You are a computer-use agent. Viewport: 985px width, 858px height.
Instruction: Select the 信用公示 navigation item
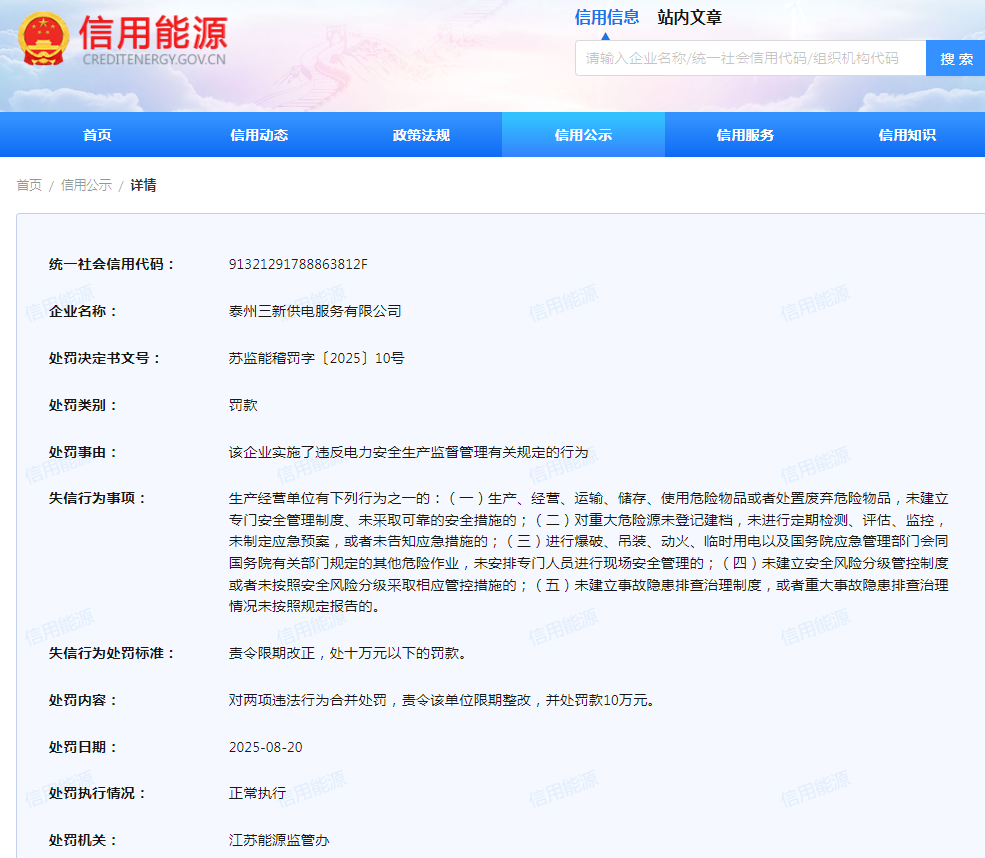[x=583, y=135]
